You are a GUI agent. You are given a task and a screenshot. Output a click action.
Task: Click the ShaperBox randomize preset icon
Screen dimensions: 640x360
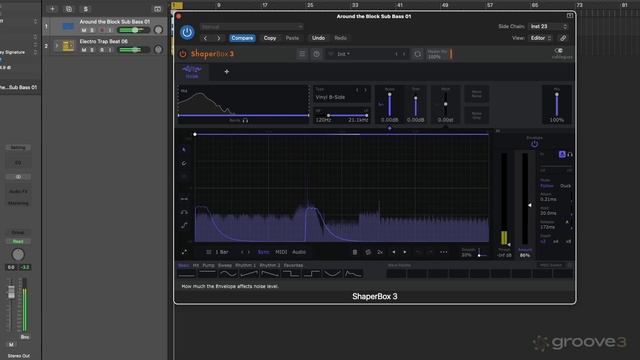pyautogui.click(x=417, y=54)
